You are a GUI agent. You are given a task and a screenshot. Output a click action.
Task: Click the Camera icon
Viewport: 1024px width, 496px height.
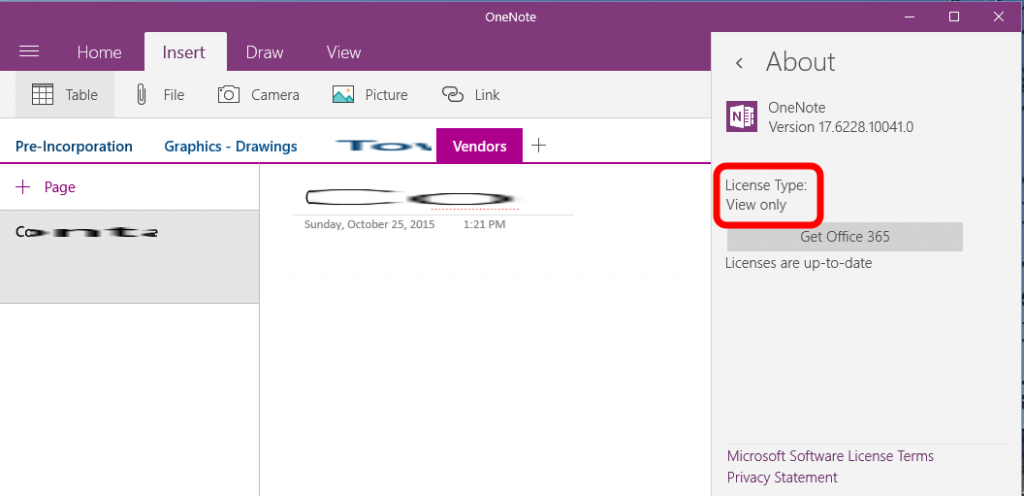pyautogui.click(x=229, y=95)
